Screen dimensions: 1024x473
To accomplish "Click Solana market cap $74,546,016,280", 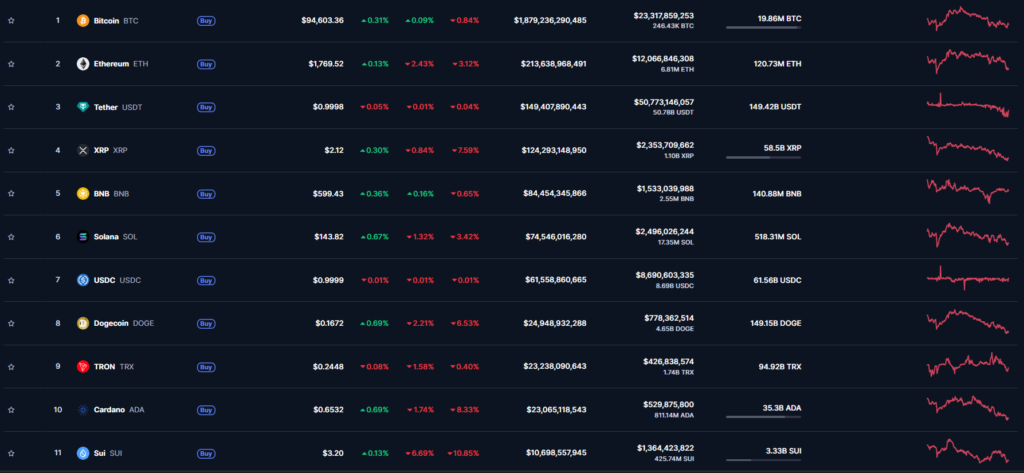I will (x=556, y=236).
